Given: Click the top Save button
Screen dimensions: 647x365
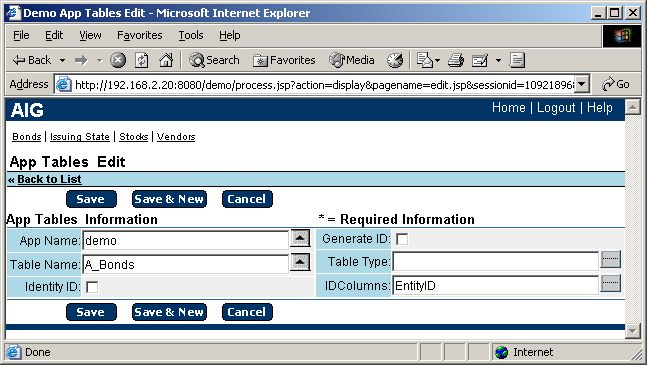Looking at the screenshot, I should click(91, 199).
